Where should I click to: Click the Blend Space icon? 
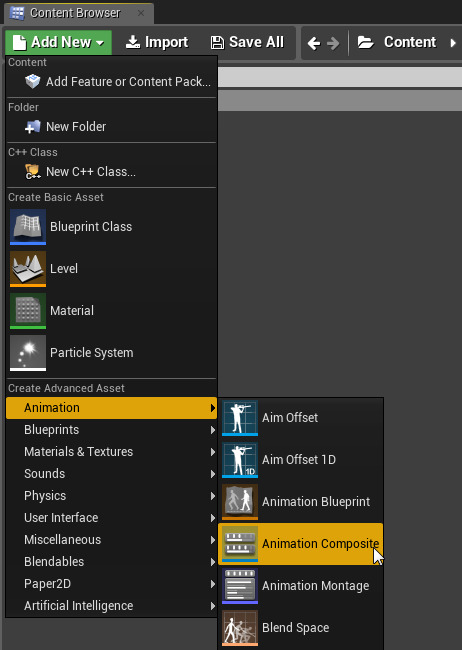point(240,628)
